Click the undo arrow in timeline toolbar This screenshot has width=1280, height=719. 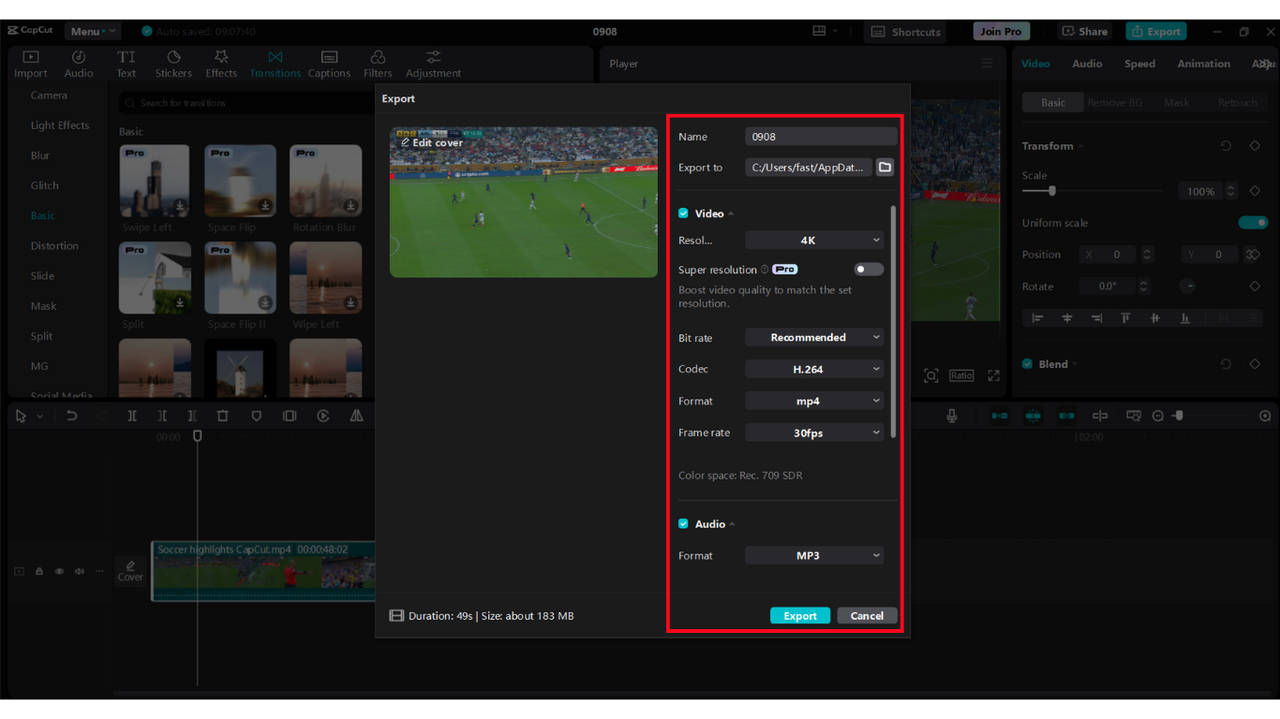coord(71,416)
